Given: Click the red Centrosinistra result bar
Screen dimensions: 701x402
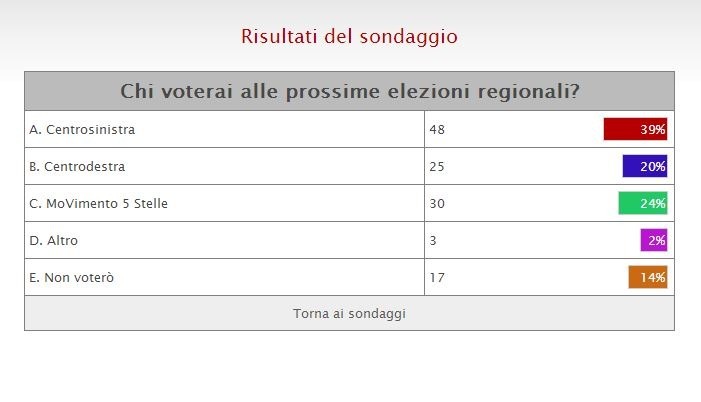Looking at the screenshot, I should point(622,129).
